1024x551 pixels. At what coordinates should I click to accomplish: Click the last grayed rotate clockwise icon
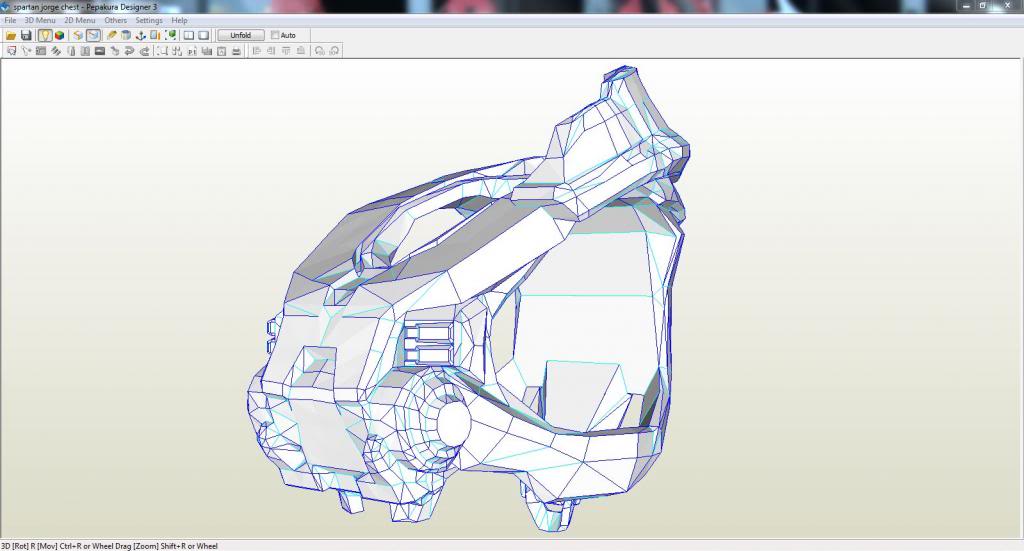coord(334,51)
